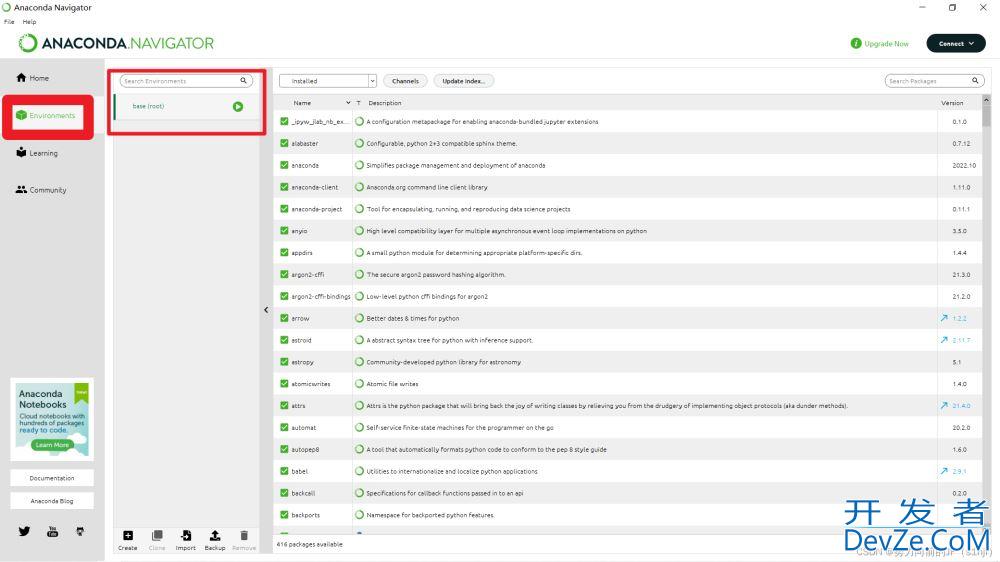Click the Search Packages magnifier icon

tap(974, 81)
